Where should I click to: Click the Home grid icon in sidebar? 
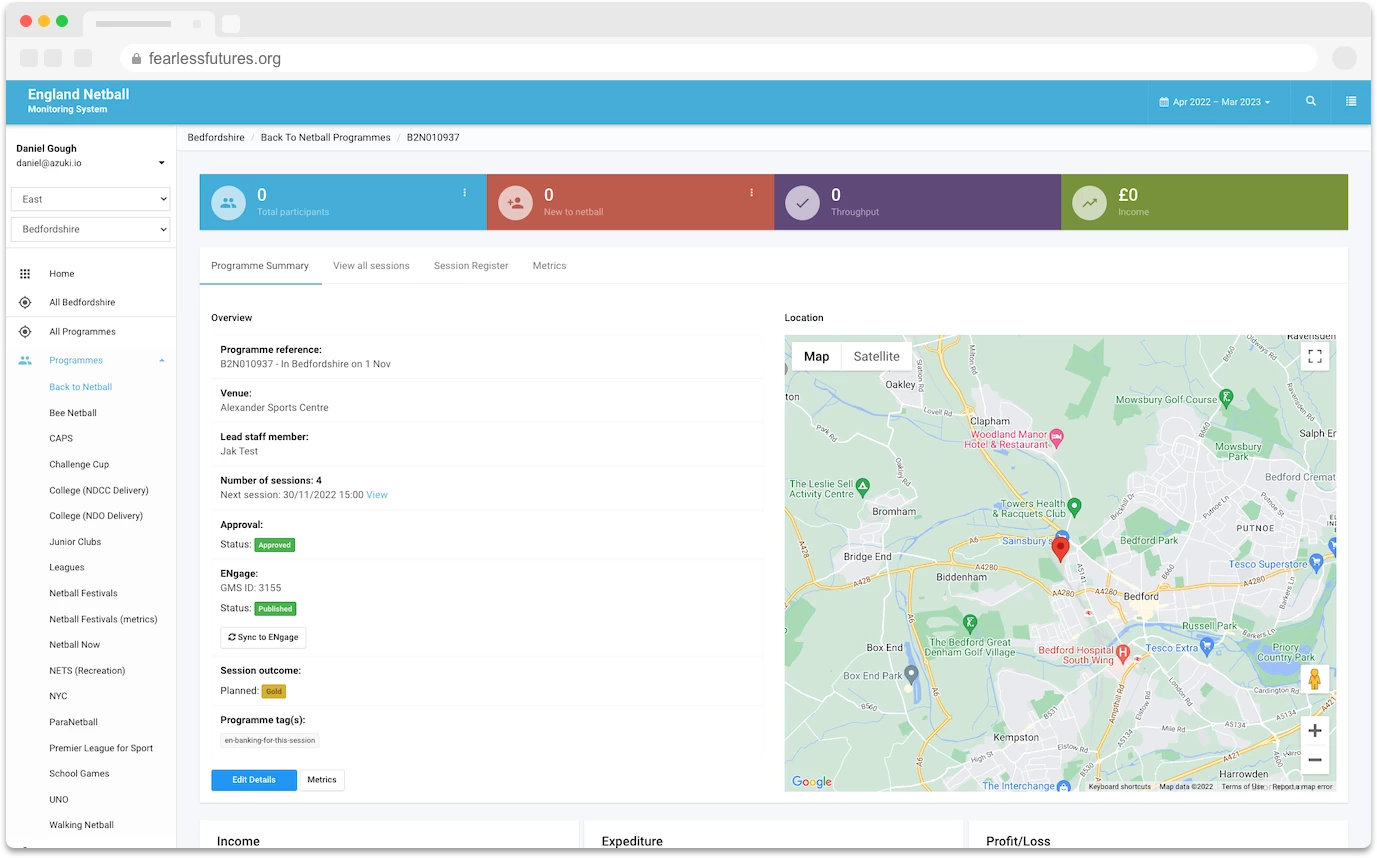[24, 273]
